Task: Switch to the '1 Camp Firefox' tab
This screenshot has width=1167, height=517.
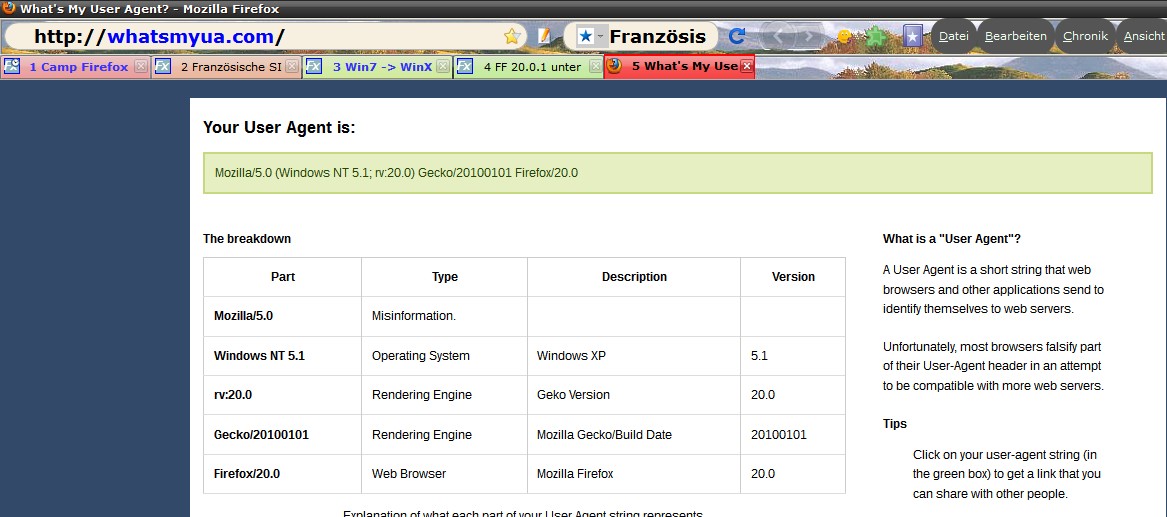Action: coord(78,67)
